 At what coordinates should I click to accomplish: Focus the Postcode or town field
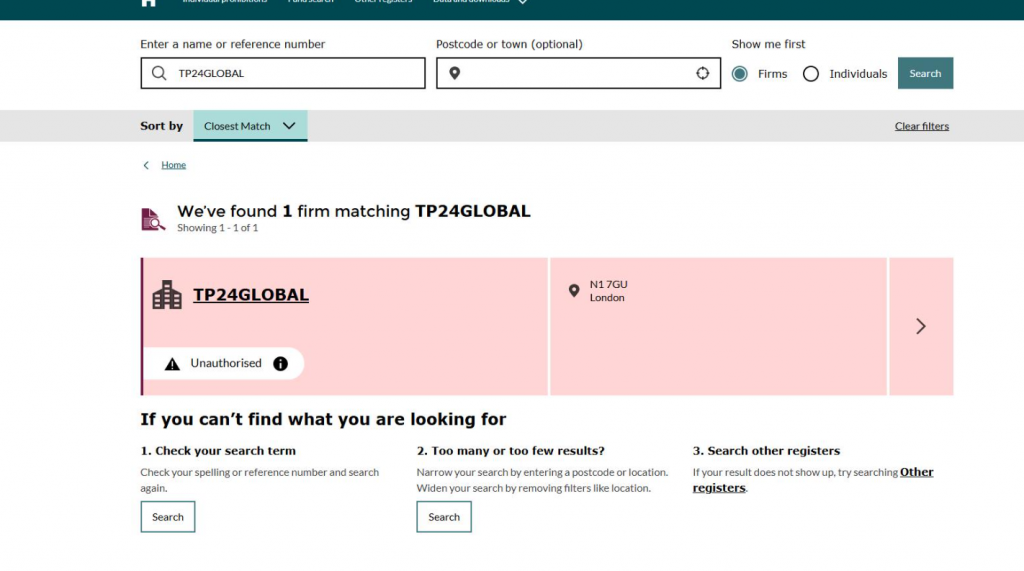pos(579,73)
